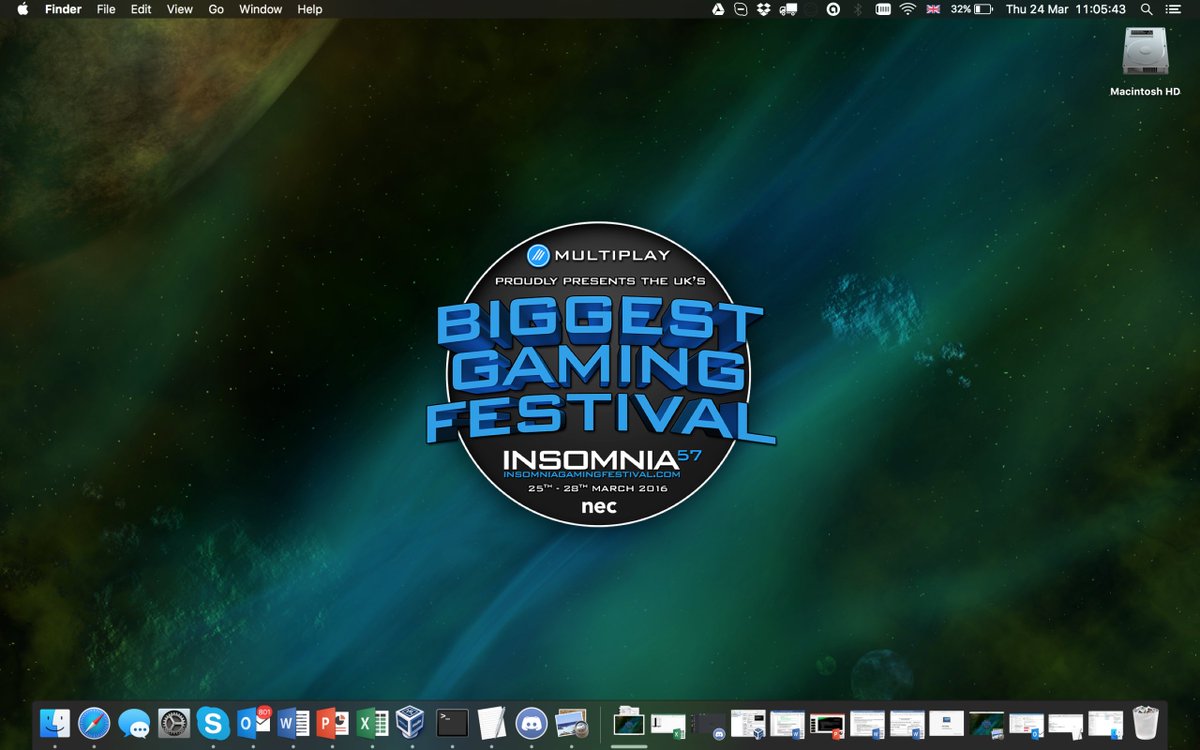Open the Go menu
The width and height of the screenshot is (1200, 750).
pos(216,9)
